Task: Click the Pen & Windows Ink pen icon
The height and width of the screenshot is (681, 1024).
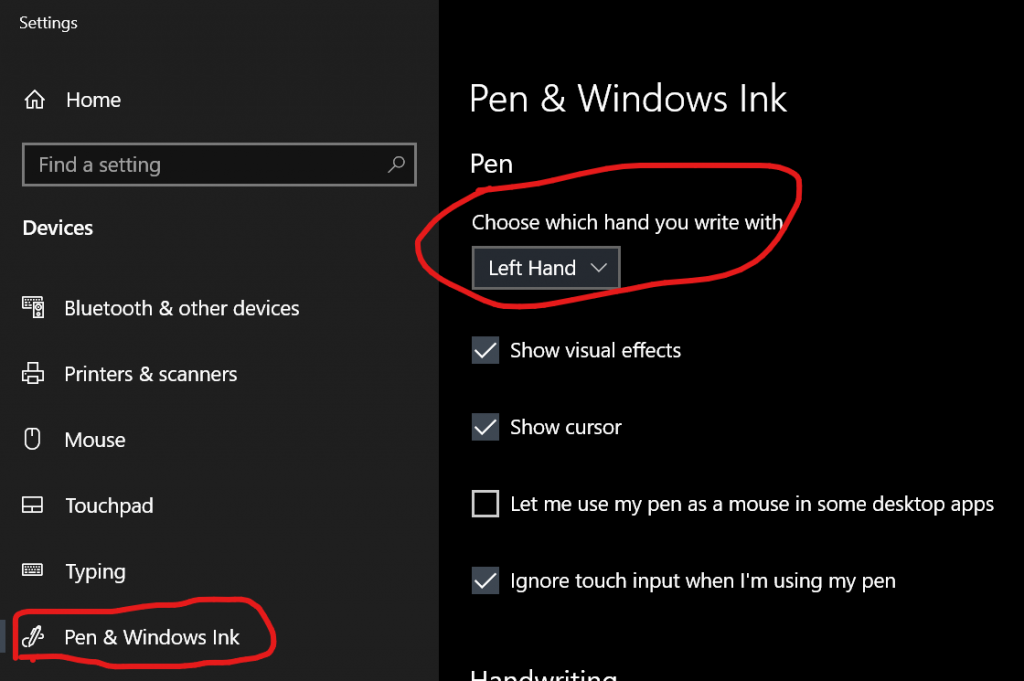Action: click(33, 636)
